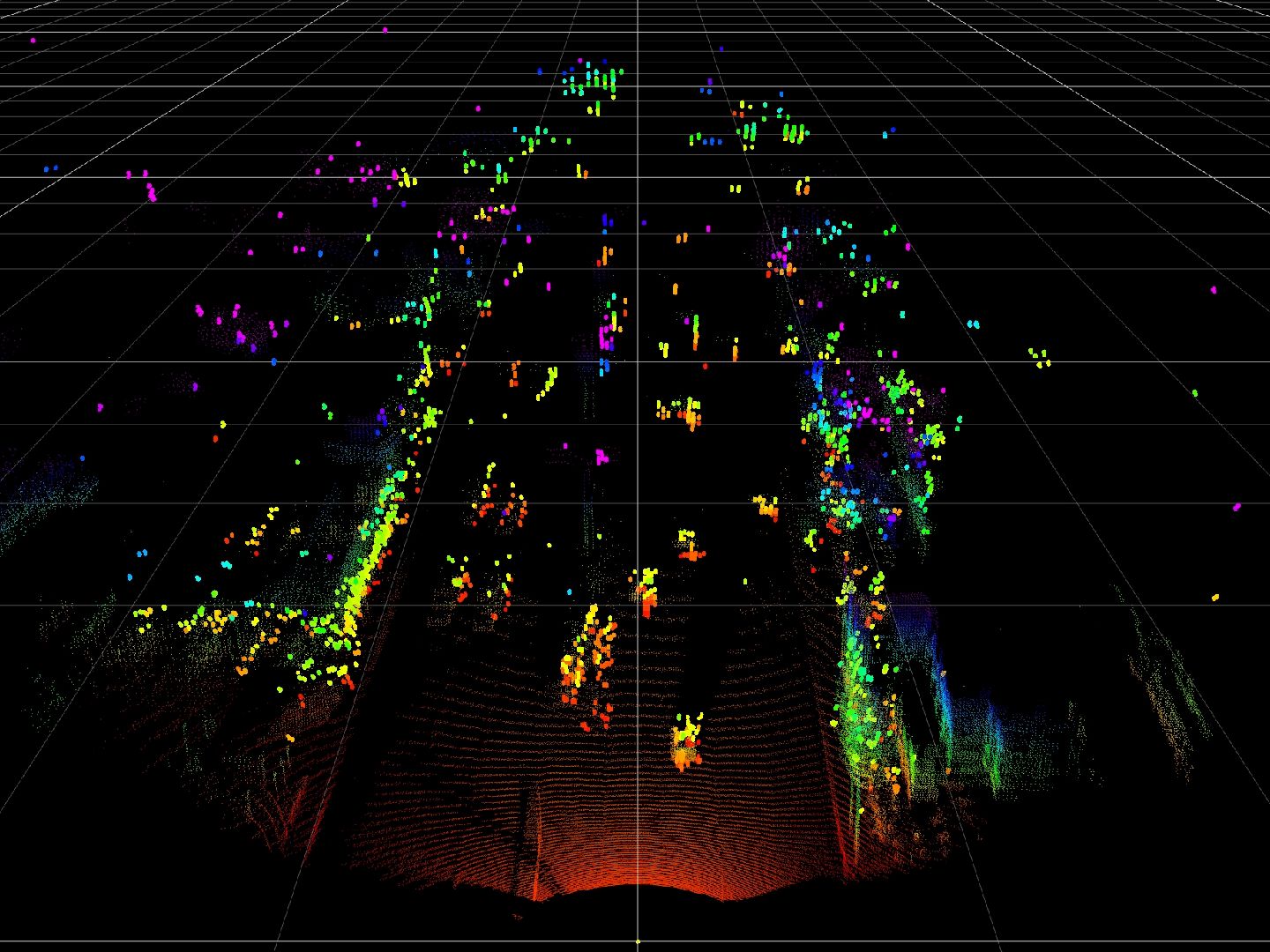Select the yellow origin marker at the grid axis intersection
The width and height of the screenshot is (1270, 952).
click(638, 941)
